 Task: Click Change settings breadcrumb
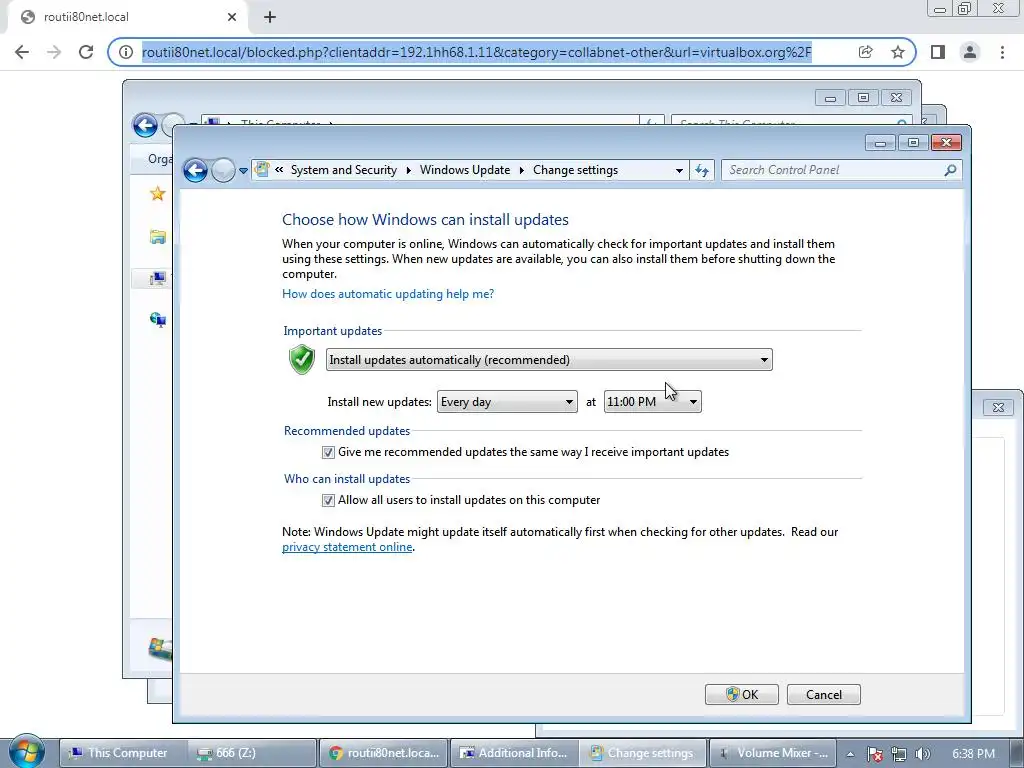(575, 170)
